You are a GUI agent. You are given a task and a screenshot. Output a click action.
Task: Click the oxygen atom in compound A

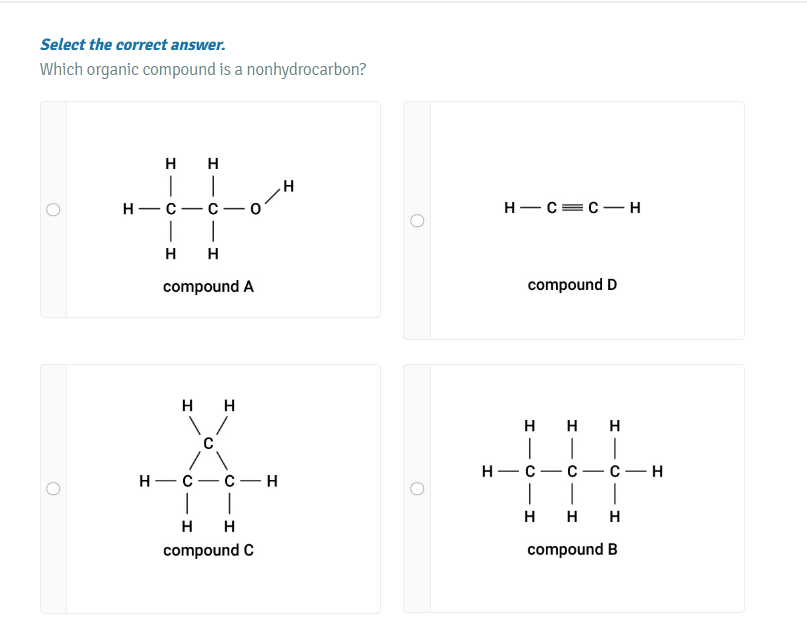click(x=255, y=209)
